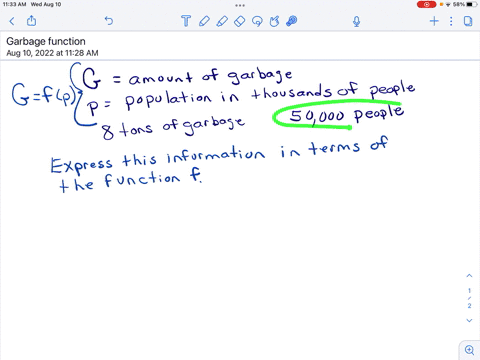Select the Eraser tool
Viewport: 480px width, 360px height.
(x=240, y=21)
